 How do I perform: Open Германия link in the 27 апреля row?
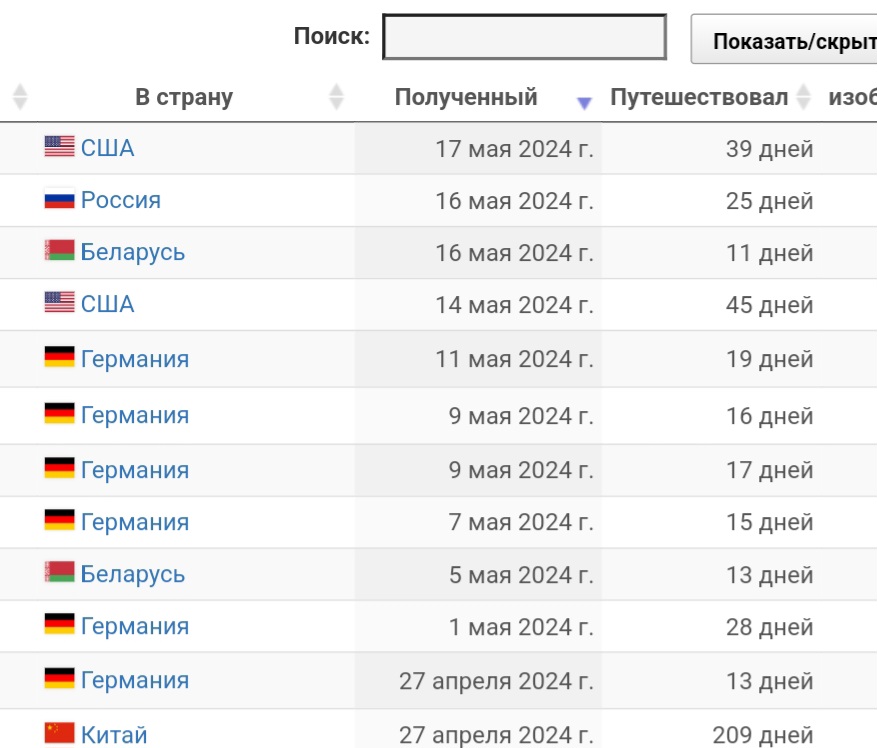point(135,680)
